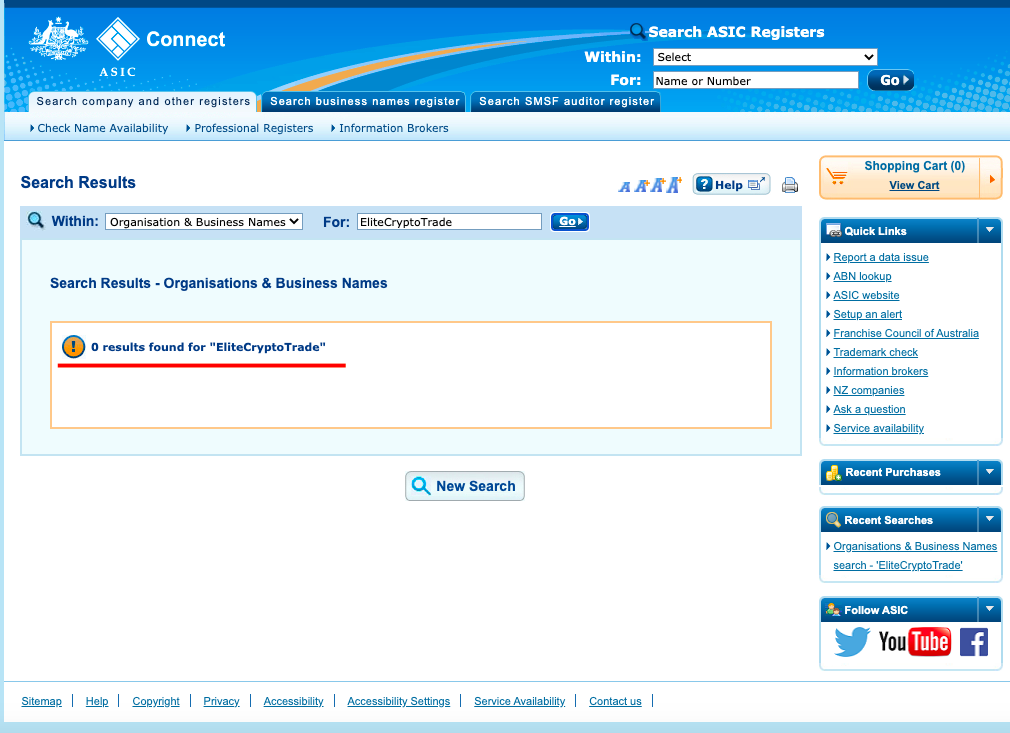
Task: Open Accessibility Settings footer link
Action: tap(398, 701)
